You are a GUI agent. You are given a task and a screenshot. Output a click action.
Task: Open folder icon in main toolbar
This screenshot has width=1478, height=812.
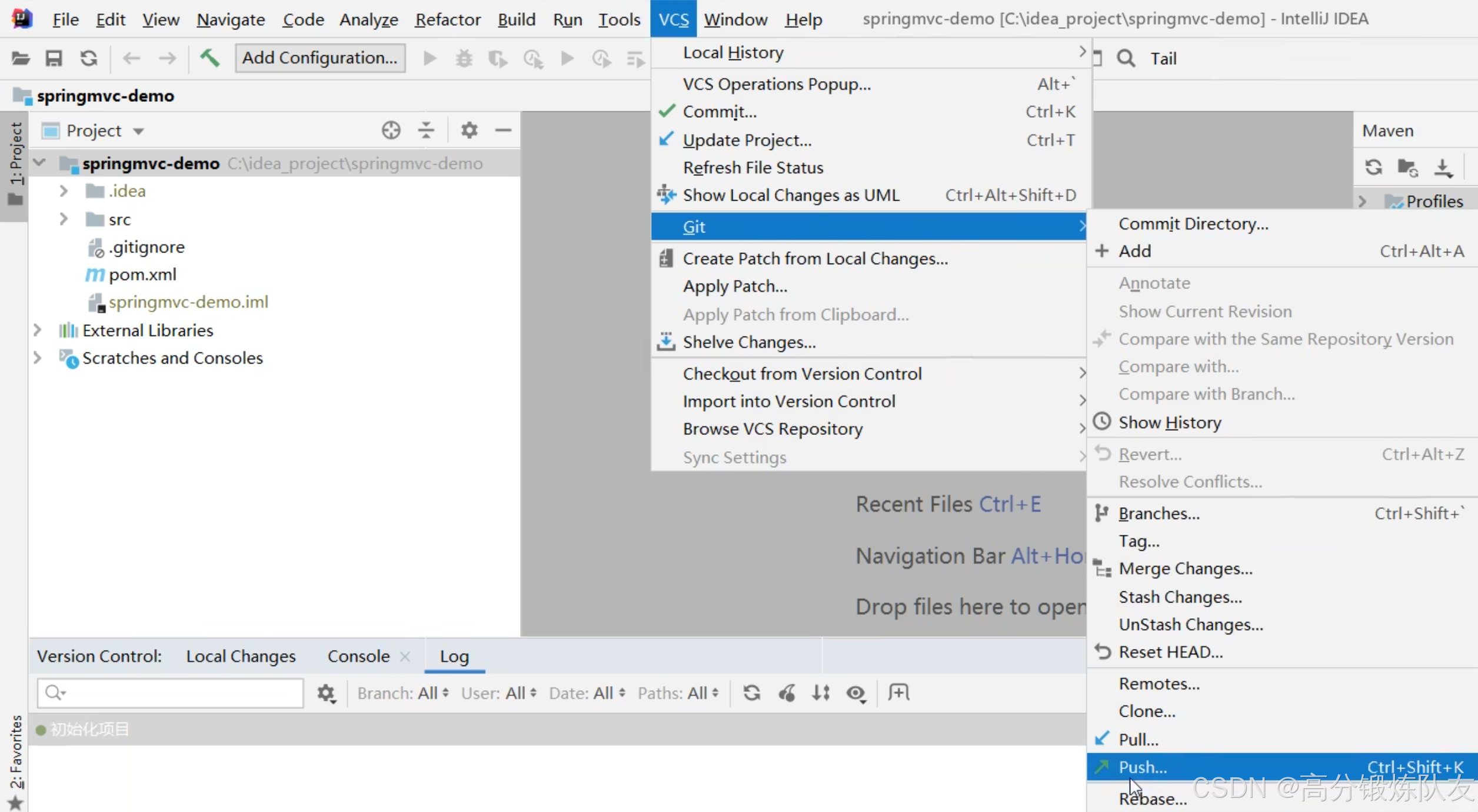click(x=21, y=58)
